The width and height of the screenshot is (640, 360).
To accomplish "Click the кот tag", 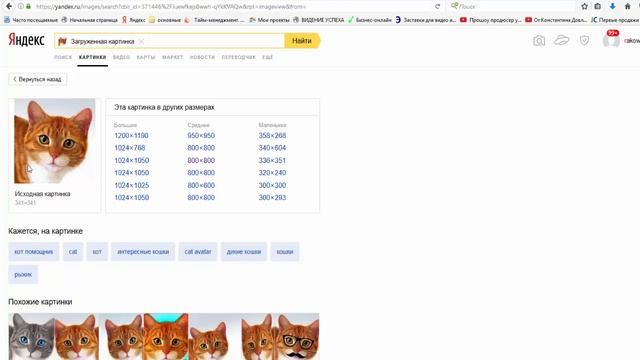I will click(97, 252).
